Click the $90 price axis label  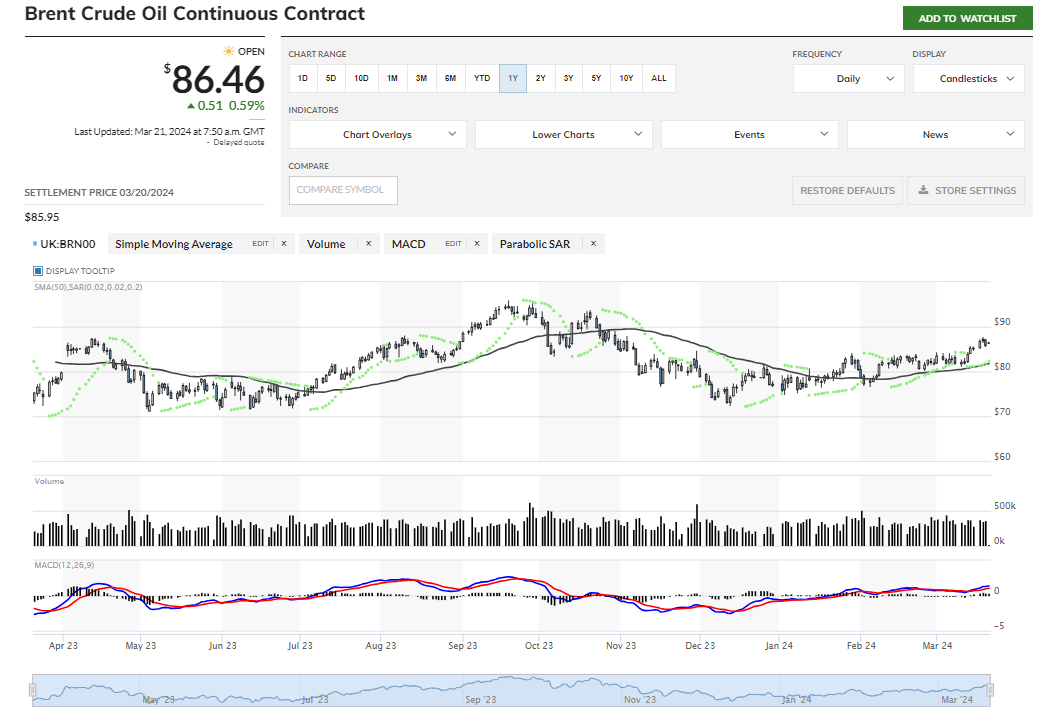[x=1002, y=321]
